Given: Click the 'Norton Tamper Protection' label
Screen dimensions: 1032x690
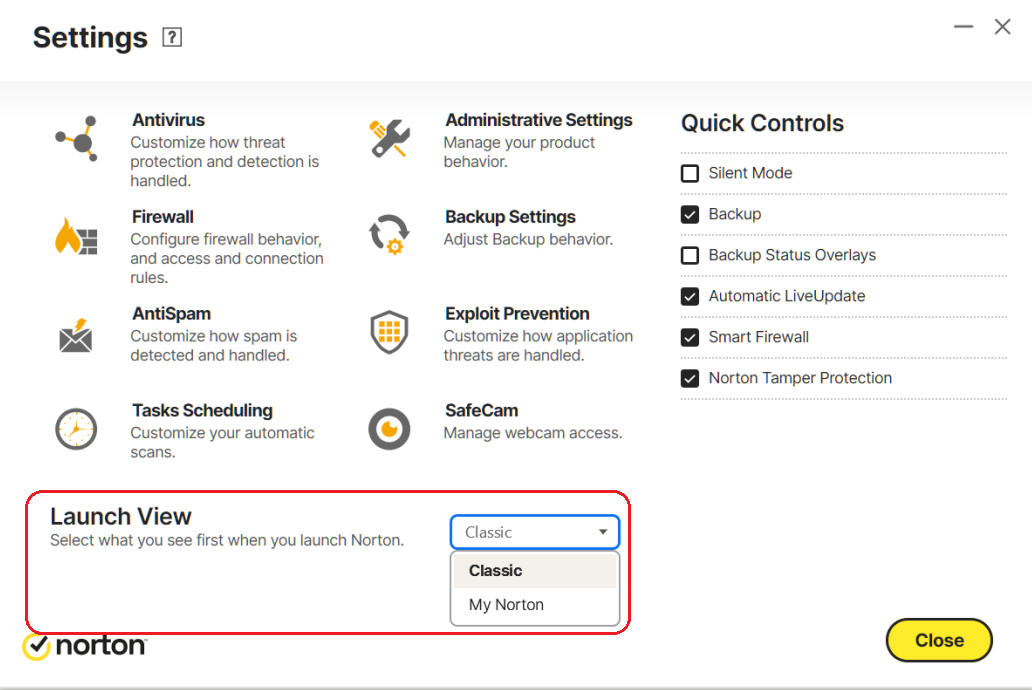Looking at the screenshot, I should click(x=800, y=378).
